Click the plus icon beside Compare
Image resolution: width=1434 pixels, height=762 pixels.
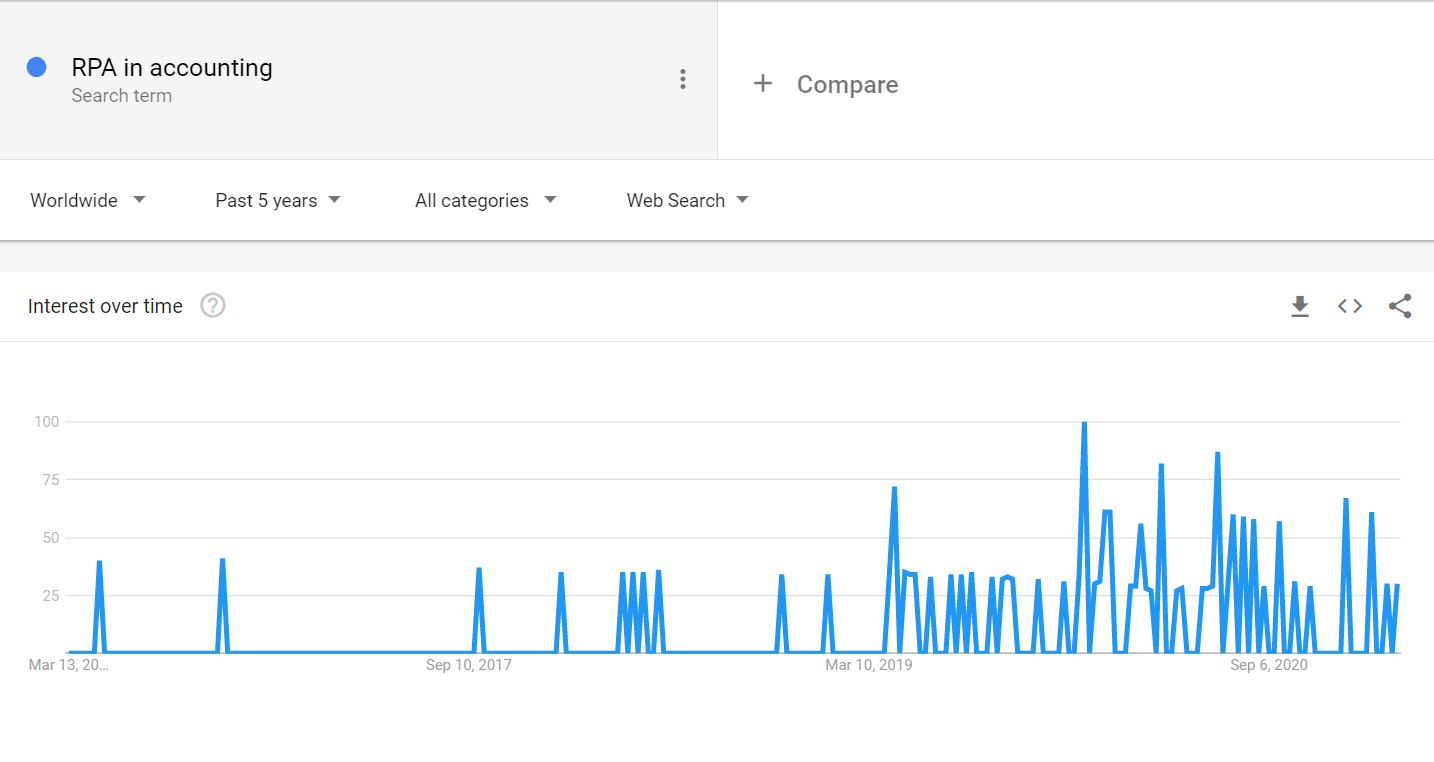point(763,84)
